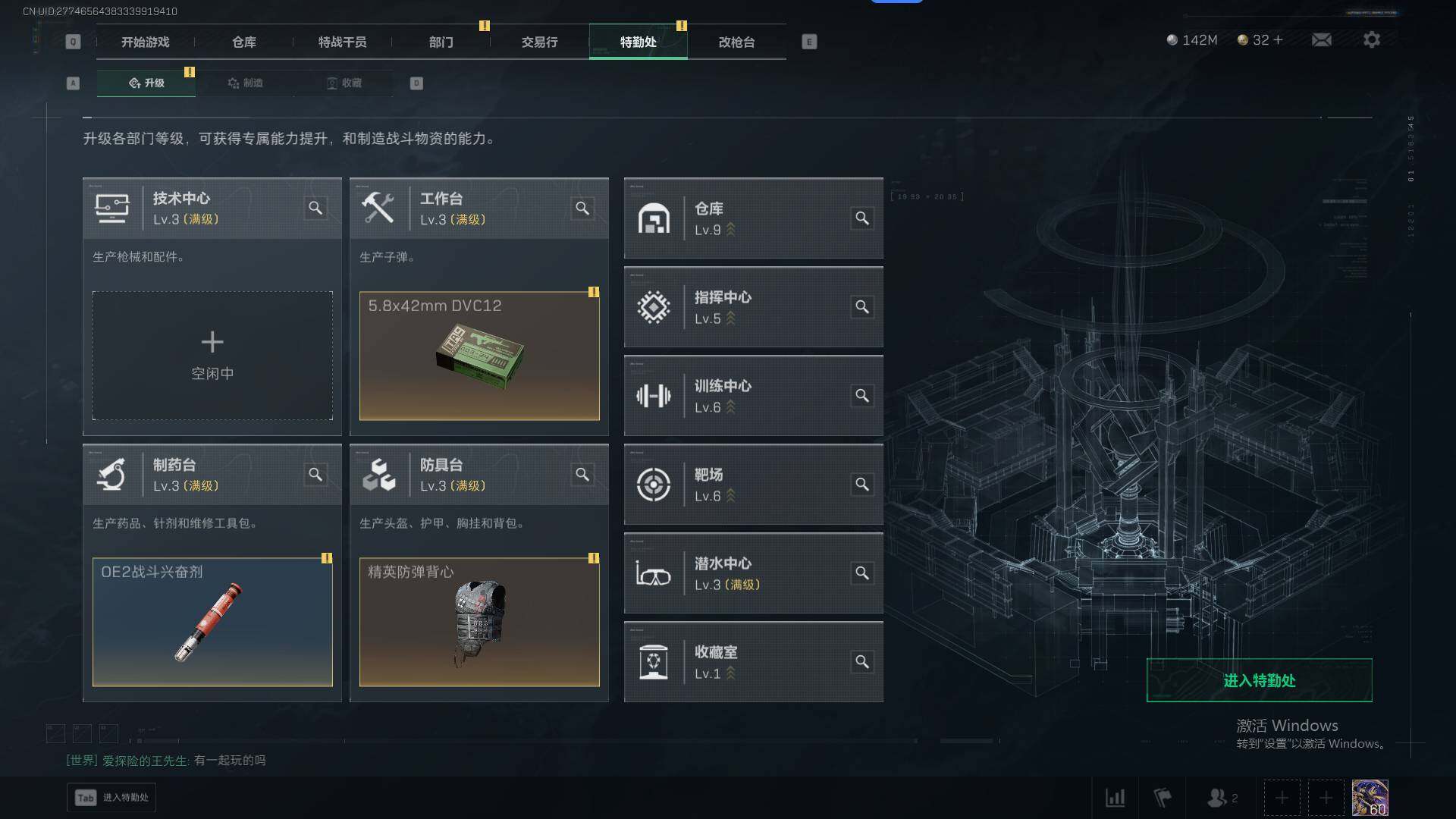Select the OE2战斗兴奋剂 item thumbnail
1456x819 pixels.
pyautogui.click(x=212, y=622)
